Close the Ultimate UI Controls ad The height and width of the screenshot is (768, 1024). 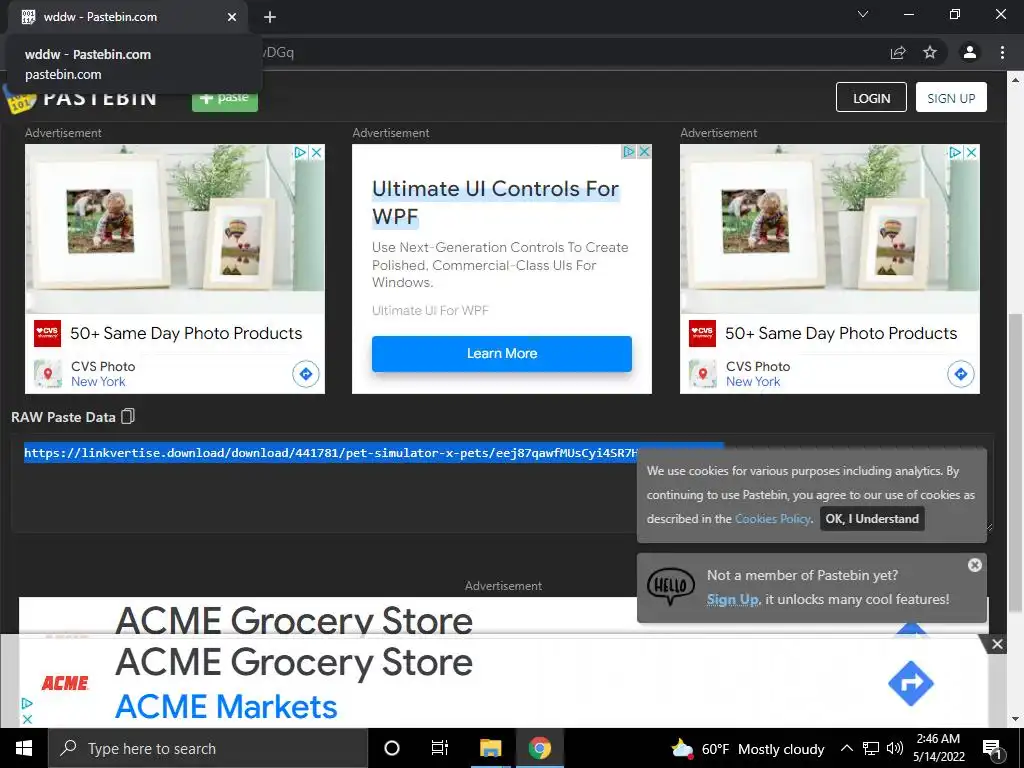pyautogui.click(x=644, y=152)
